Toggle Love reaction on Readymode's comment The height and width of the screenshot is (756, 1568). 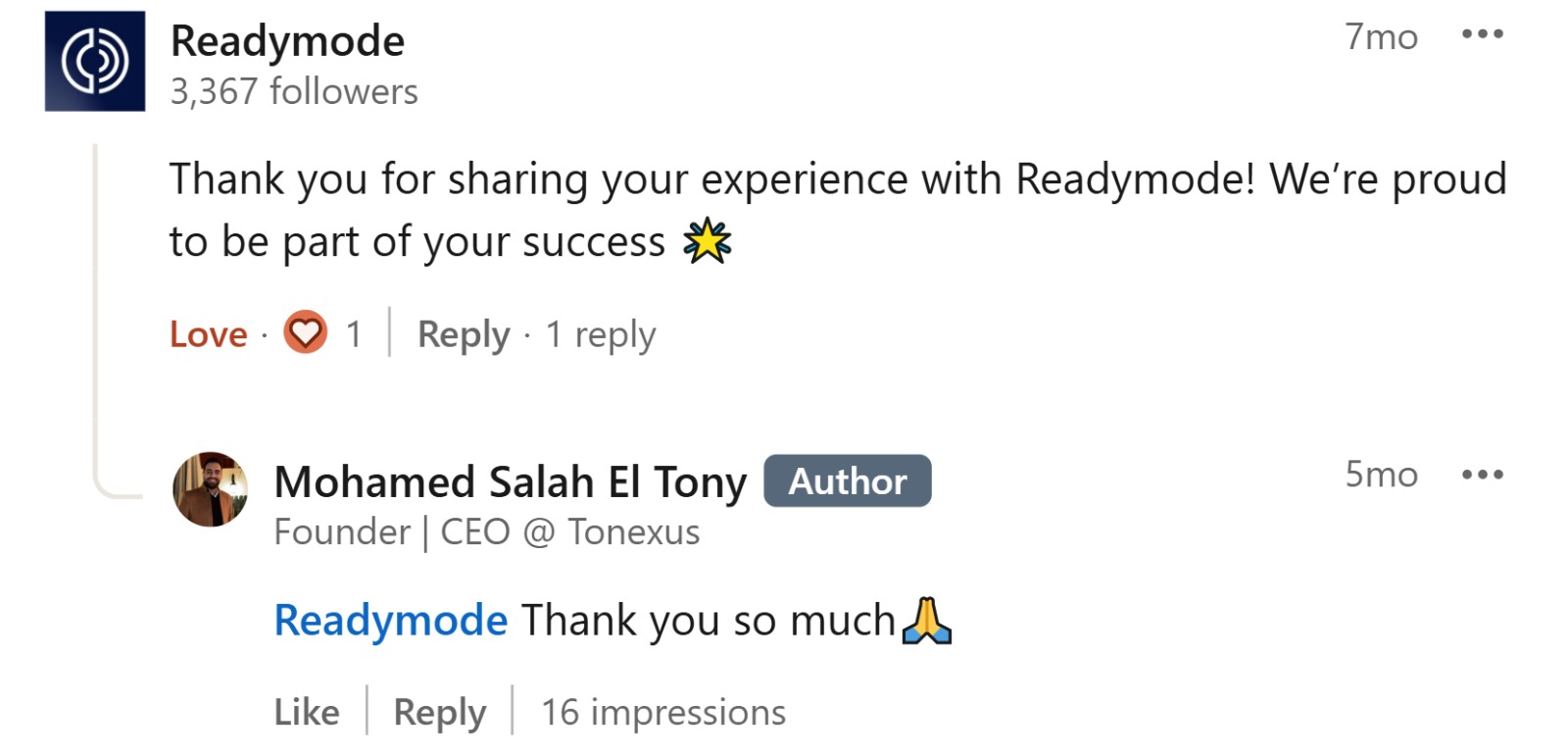tap(207, 333)
